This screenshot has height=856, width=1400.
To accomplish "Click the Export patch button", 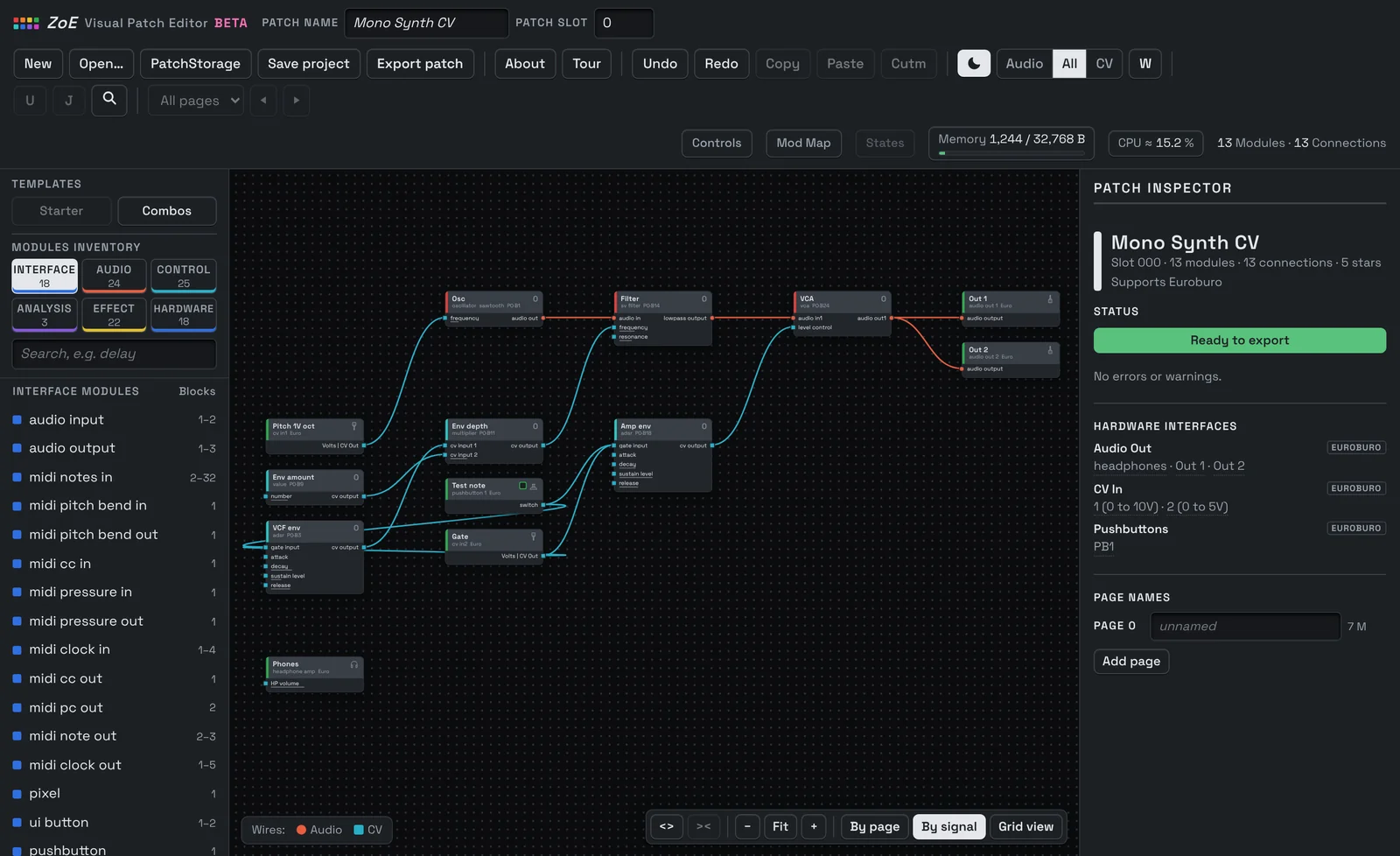I will [x=420, y=63].
